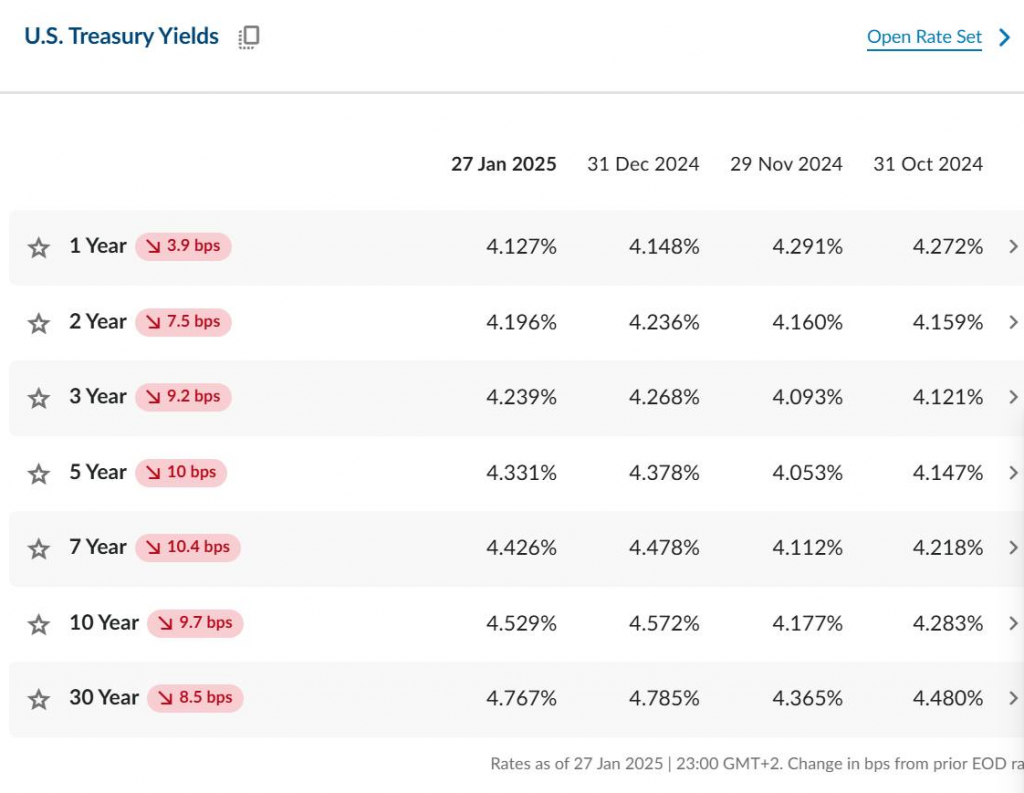Click the down-arrow icon in 8.5 bps badge
This screenshot has height=793, width=1024.
pyautogui.click(x=165, y=698)
